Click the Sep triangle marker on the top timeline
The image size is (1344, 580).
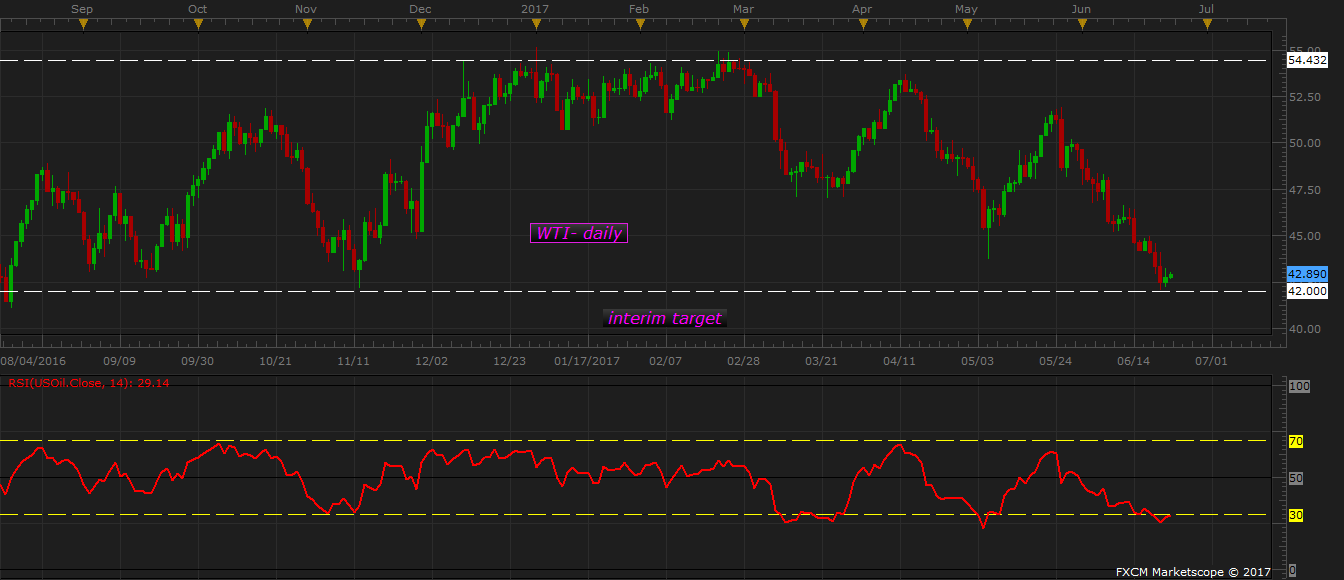(83, 25)
